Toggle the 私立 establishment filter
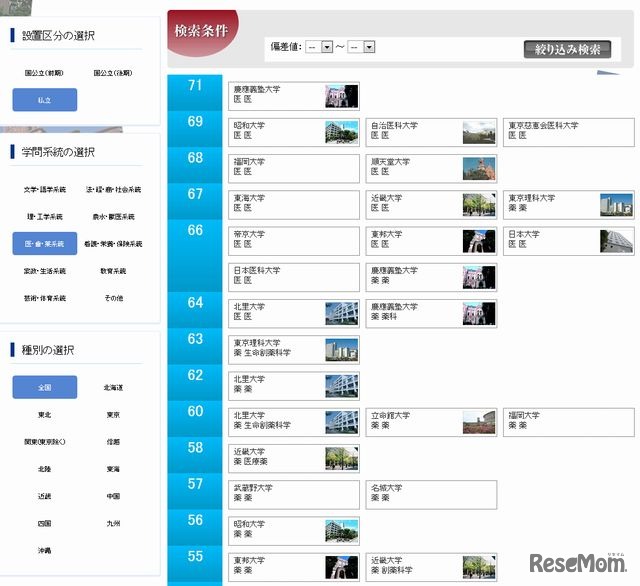 click(44, 100)
